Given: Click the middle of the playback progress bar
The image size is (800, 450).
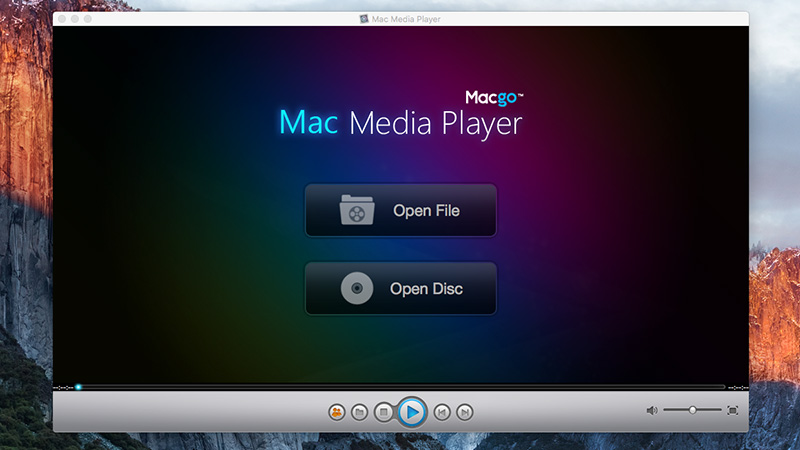Looking at the screenshot, I should (x=400, y=387).
